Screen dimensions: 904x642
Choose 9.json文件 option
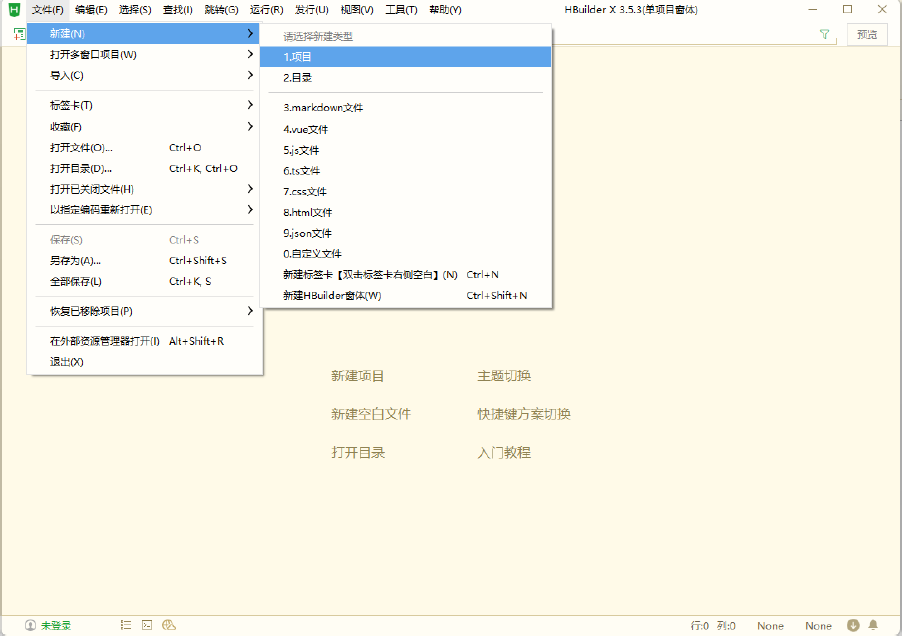[x=406, y=233]
